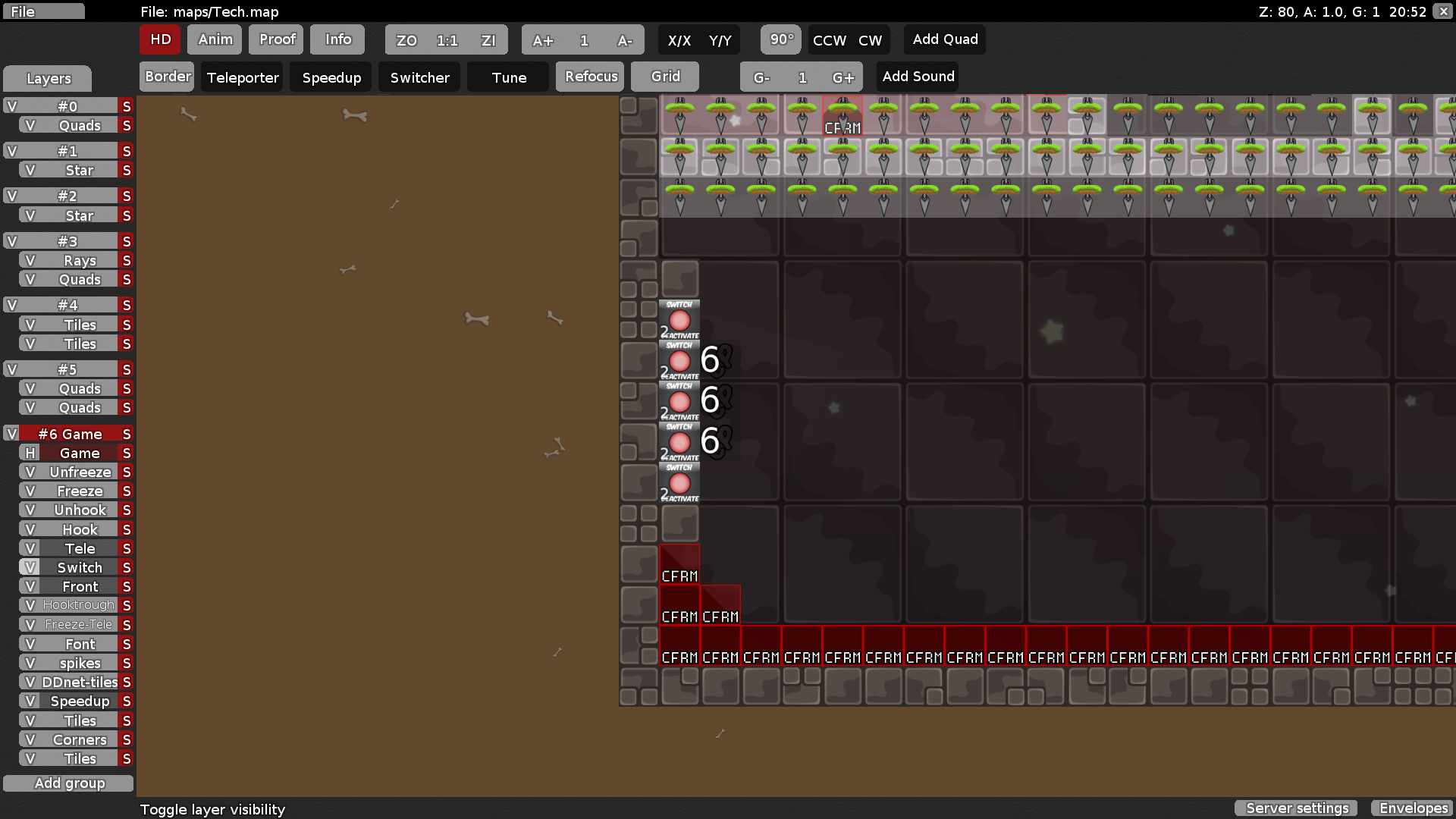The image size is (1456, 819).
Task: Show the hidden Game layer
Action: (30, 453)
